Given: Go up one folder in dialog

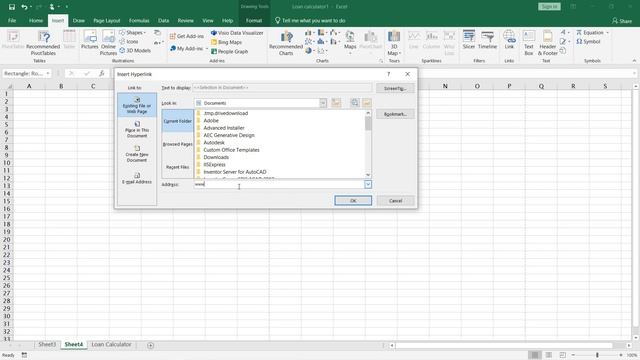Looking at the screenshot, I should 336,103.
